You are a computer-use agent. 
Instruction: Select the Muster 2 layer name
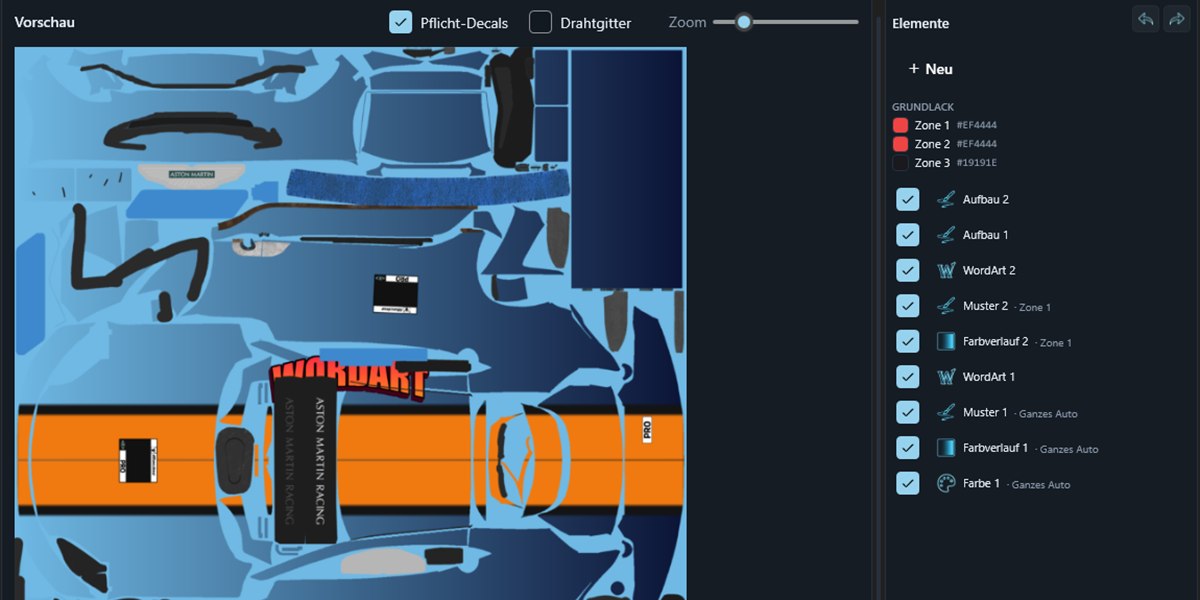pos(986,306)
